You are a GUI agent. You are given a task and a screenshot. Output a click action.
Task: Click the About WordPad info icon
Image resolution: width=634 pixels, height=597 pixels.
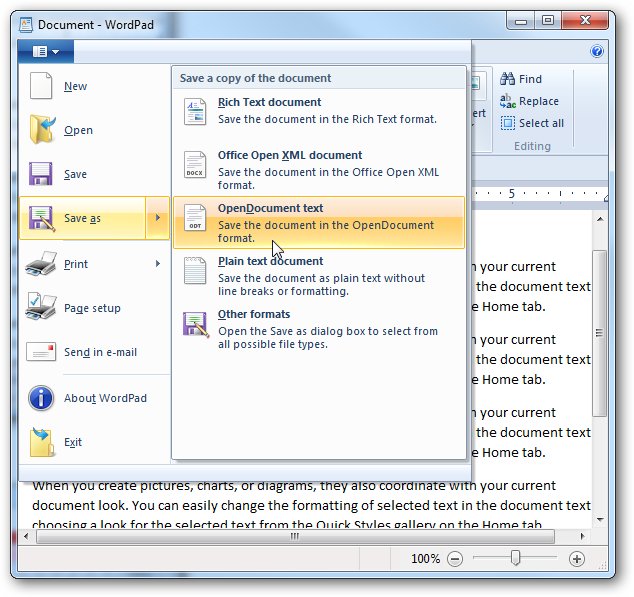pos(41,398)
